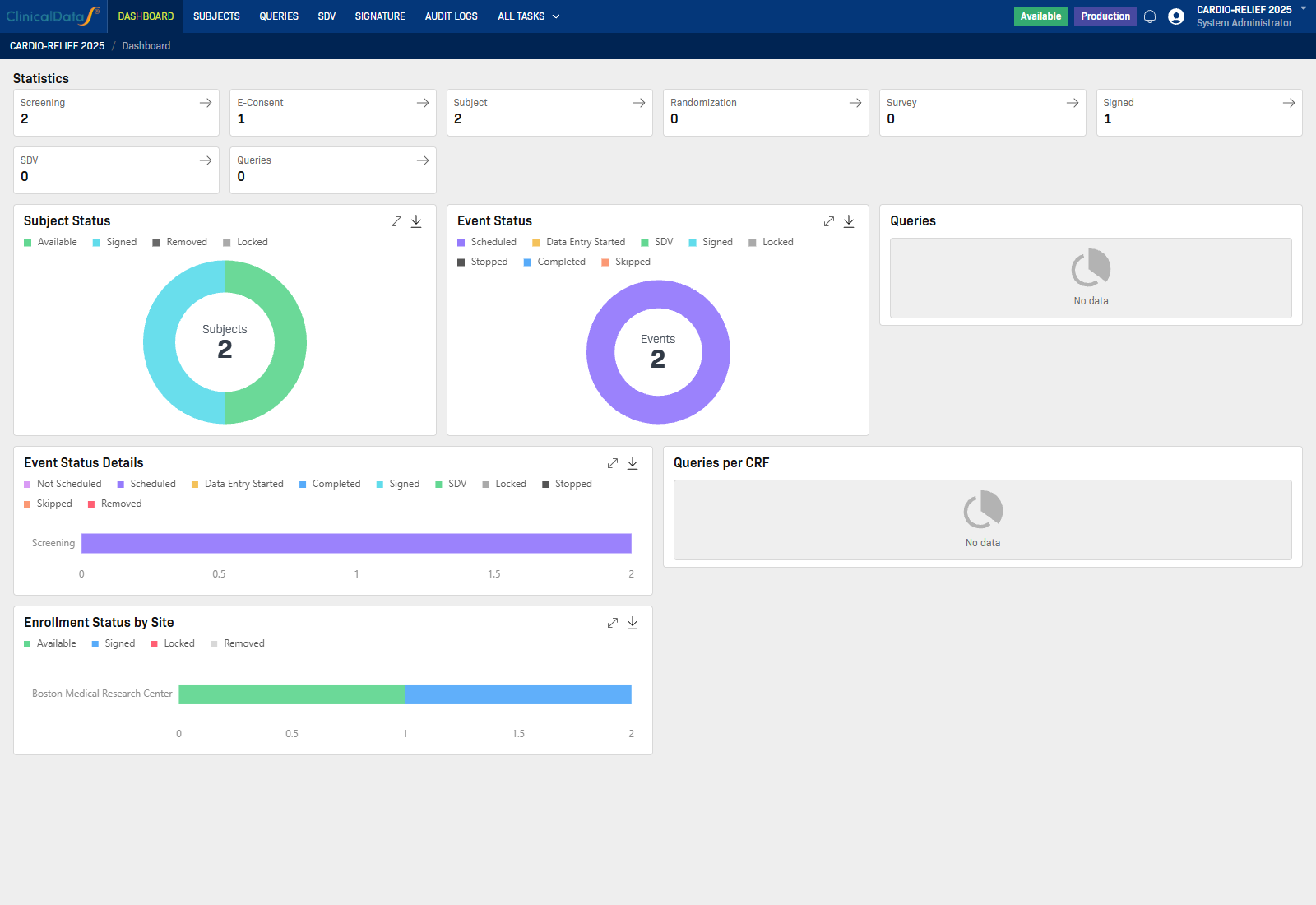Image resolution: width=1316 pixels, height=905 pixels.
Task: Click the CARDIO-RELIEF 2025 breadcrumb link
Action: 58,46
